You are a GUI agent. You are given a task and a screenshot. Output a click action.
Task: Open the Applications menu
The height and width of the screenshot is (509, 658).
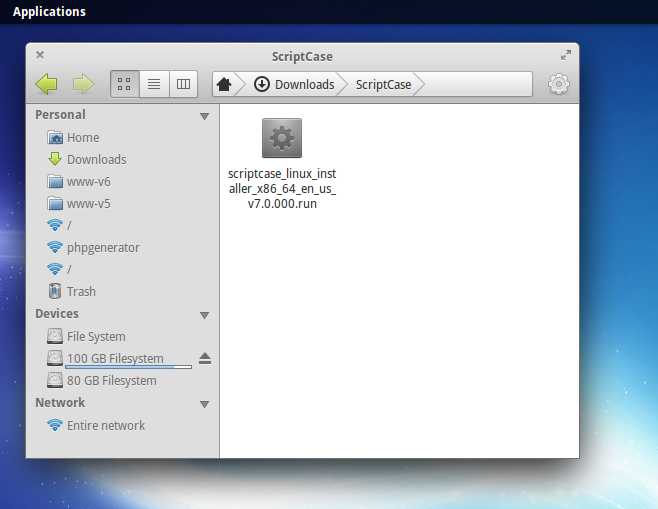click(49, 11)
